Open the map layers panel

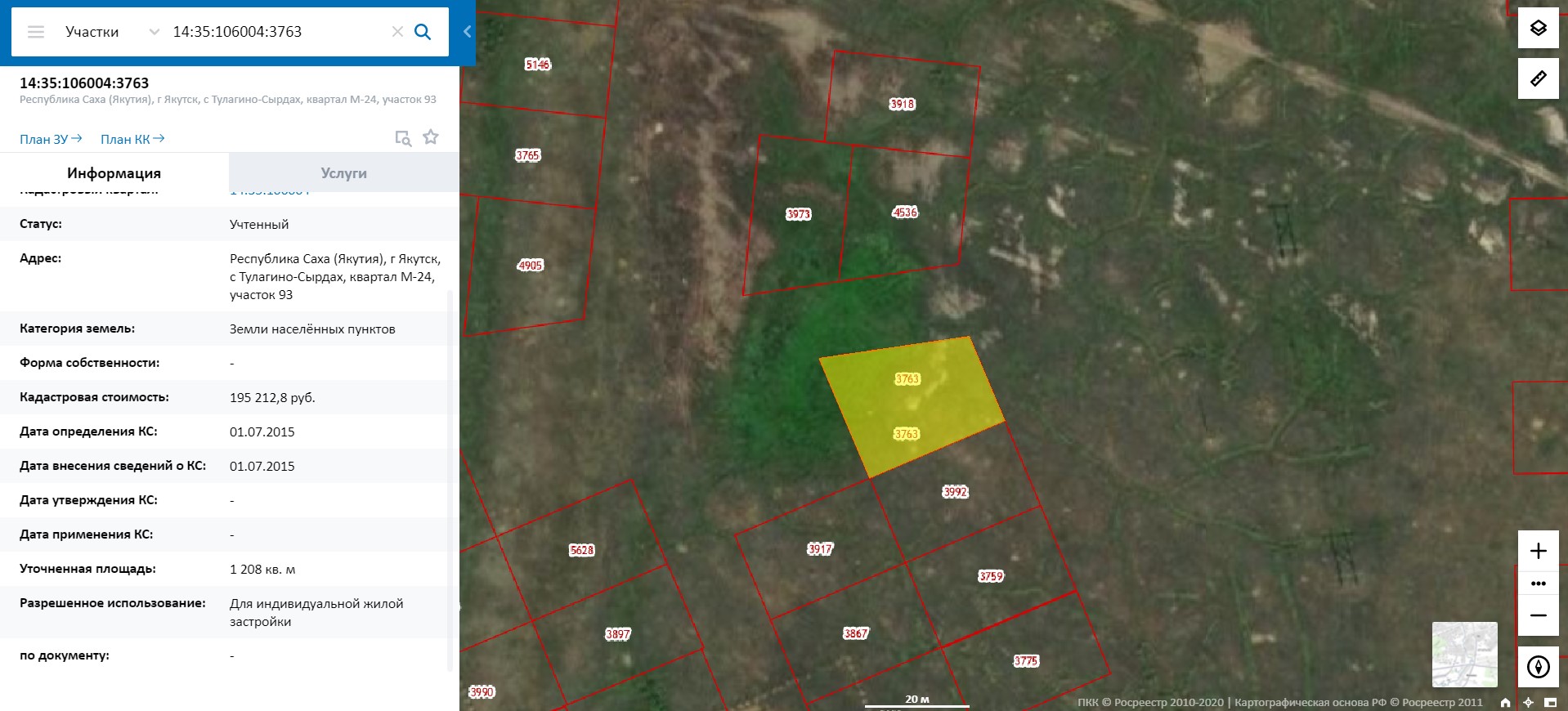click(1538, 29)
